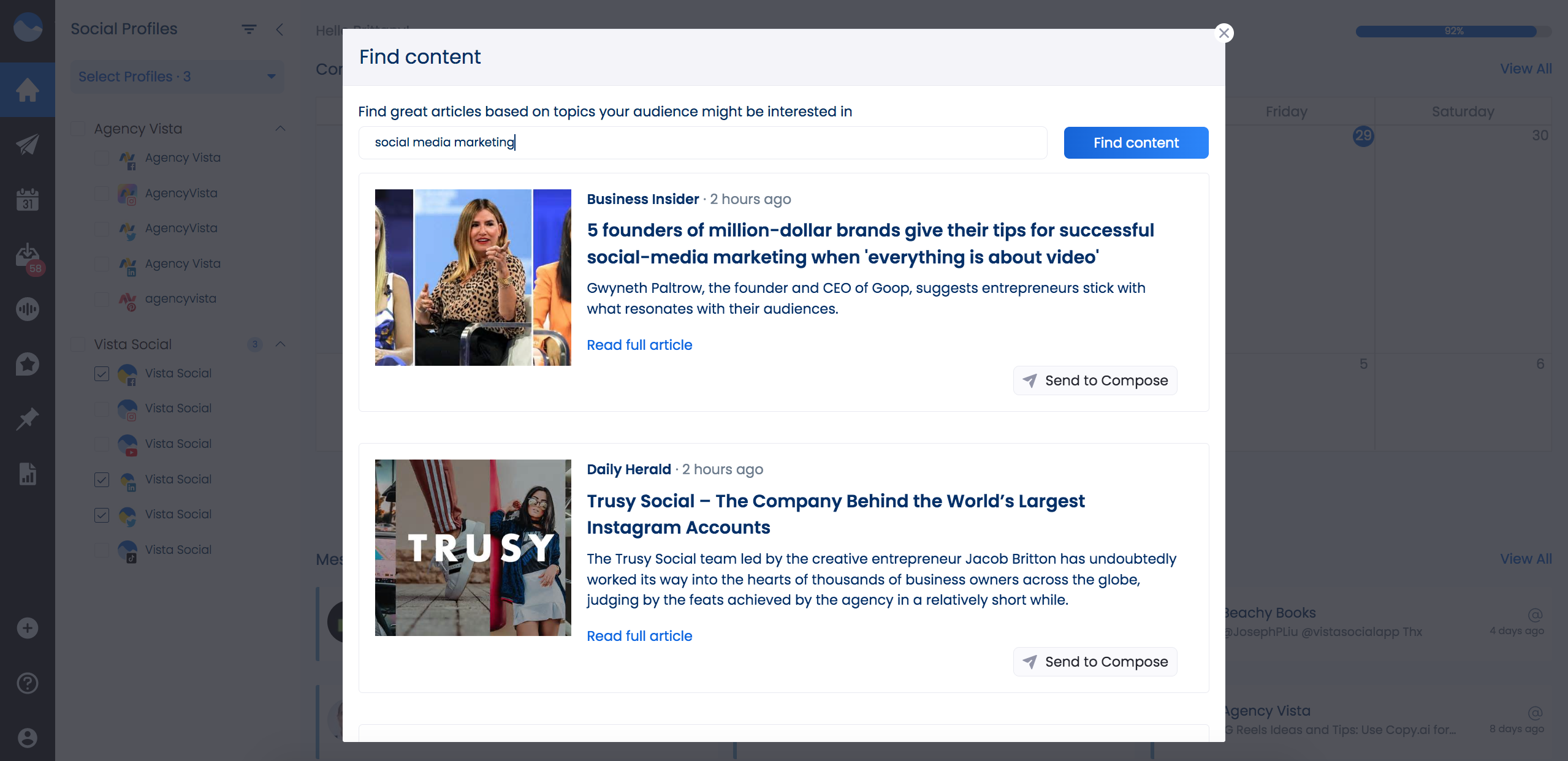Collapse the Agency Vista profile group
Image resolution: width=1568 pixels, height=761 pixels.
pyautogui.click(x=281, y=128)
